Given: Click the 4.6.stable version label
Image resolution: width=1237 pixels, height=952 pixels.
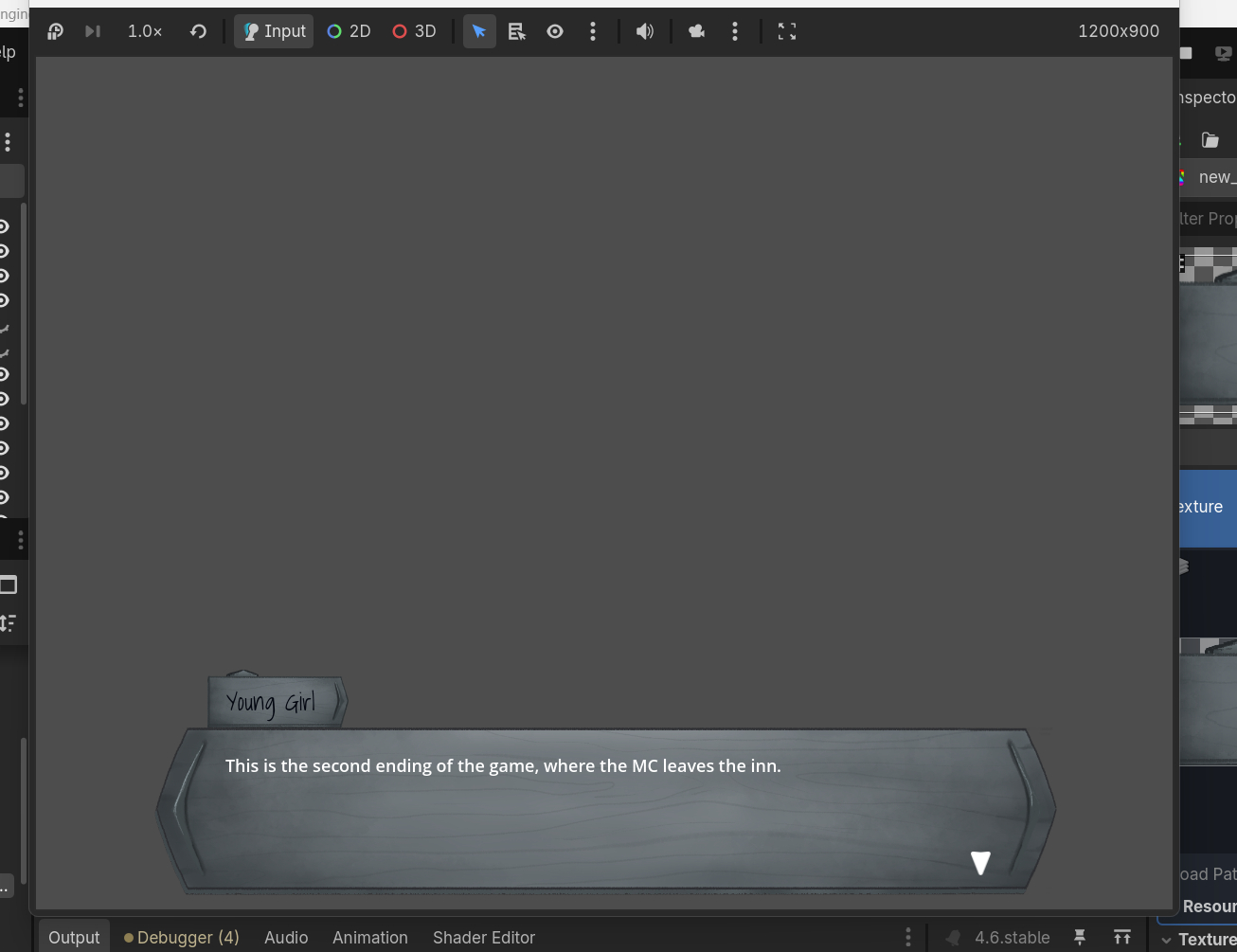Looking at the screenshot, I should coord(1012,937).
